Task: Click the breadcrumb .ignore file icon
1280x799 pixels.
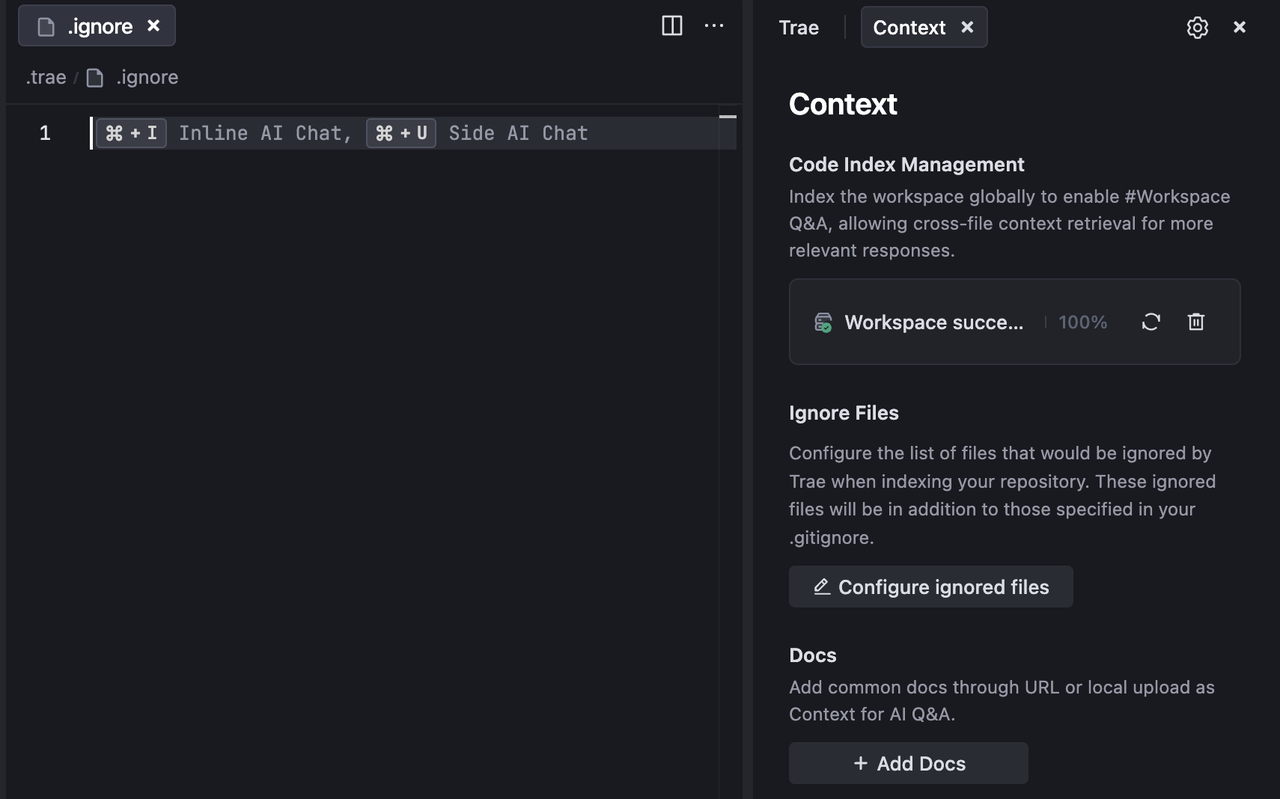Action: tap(95, 78)
